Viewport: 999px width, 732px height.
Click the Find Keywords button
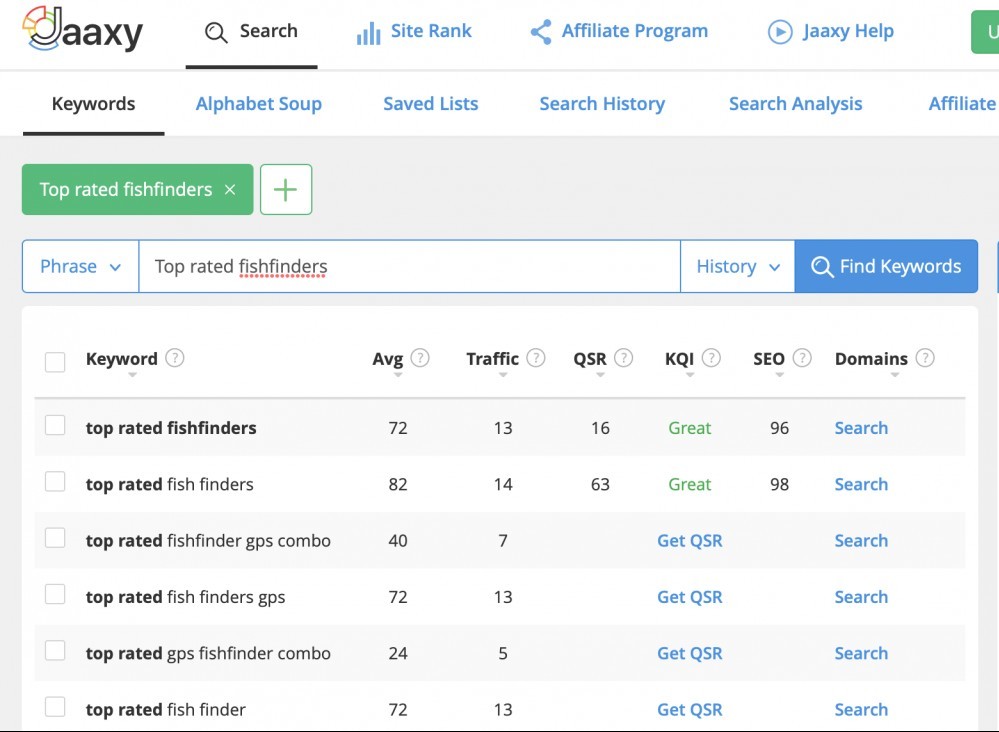pyautogui.click(x=886, y=266)
